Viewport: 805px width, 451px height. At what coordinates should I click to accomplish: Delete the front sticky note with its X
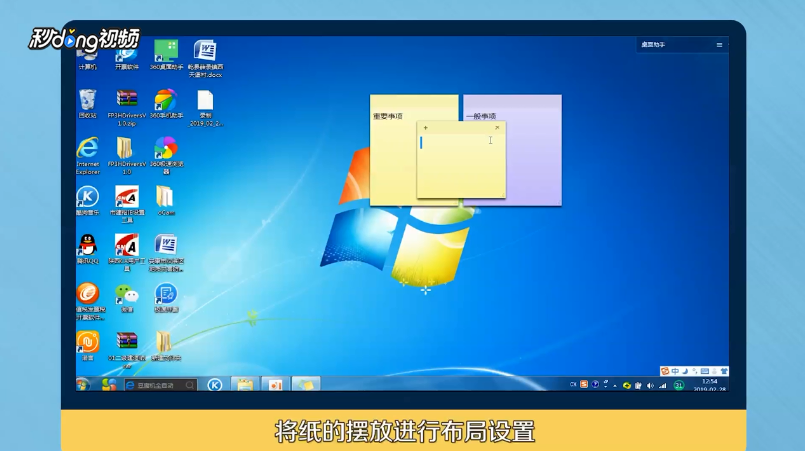coord(497,127)
